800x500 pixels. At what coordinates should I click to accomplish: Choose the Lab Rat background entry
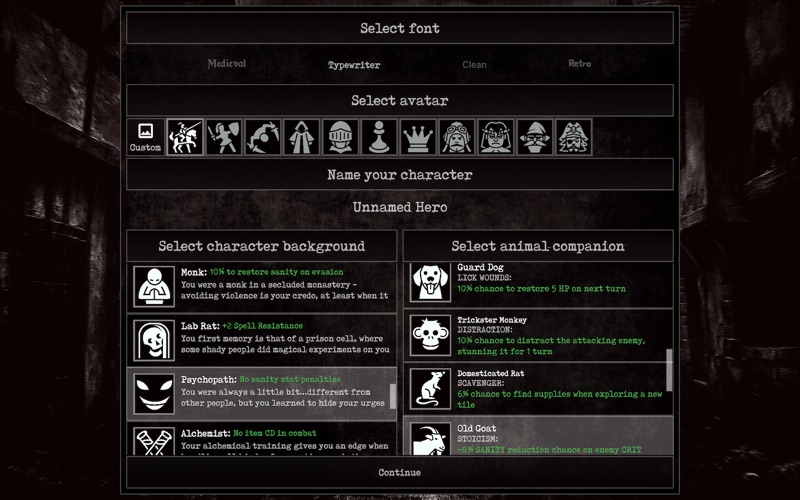coord(261,340)
